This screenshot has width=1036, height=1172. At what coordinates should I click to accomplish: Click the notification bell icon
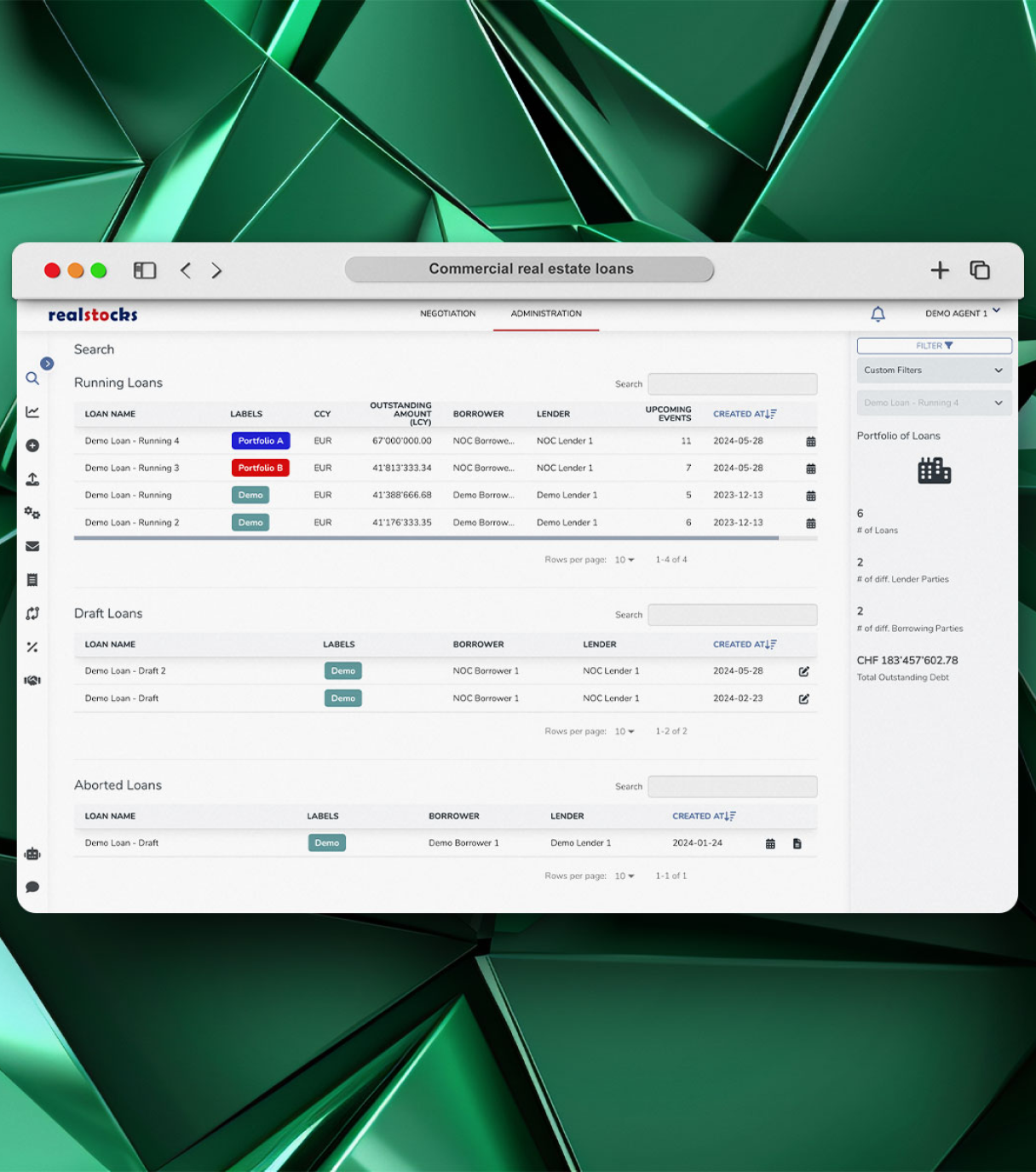878,314
